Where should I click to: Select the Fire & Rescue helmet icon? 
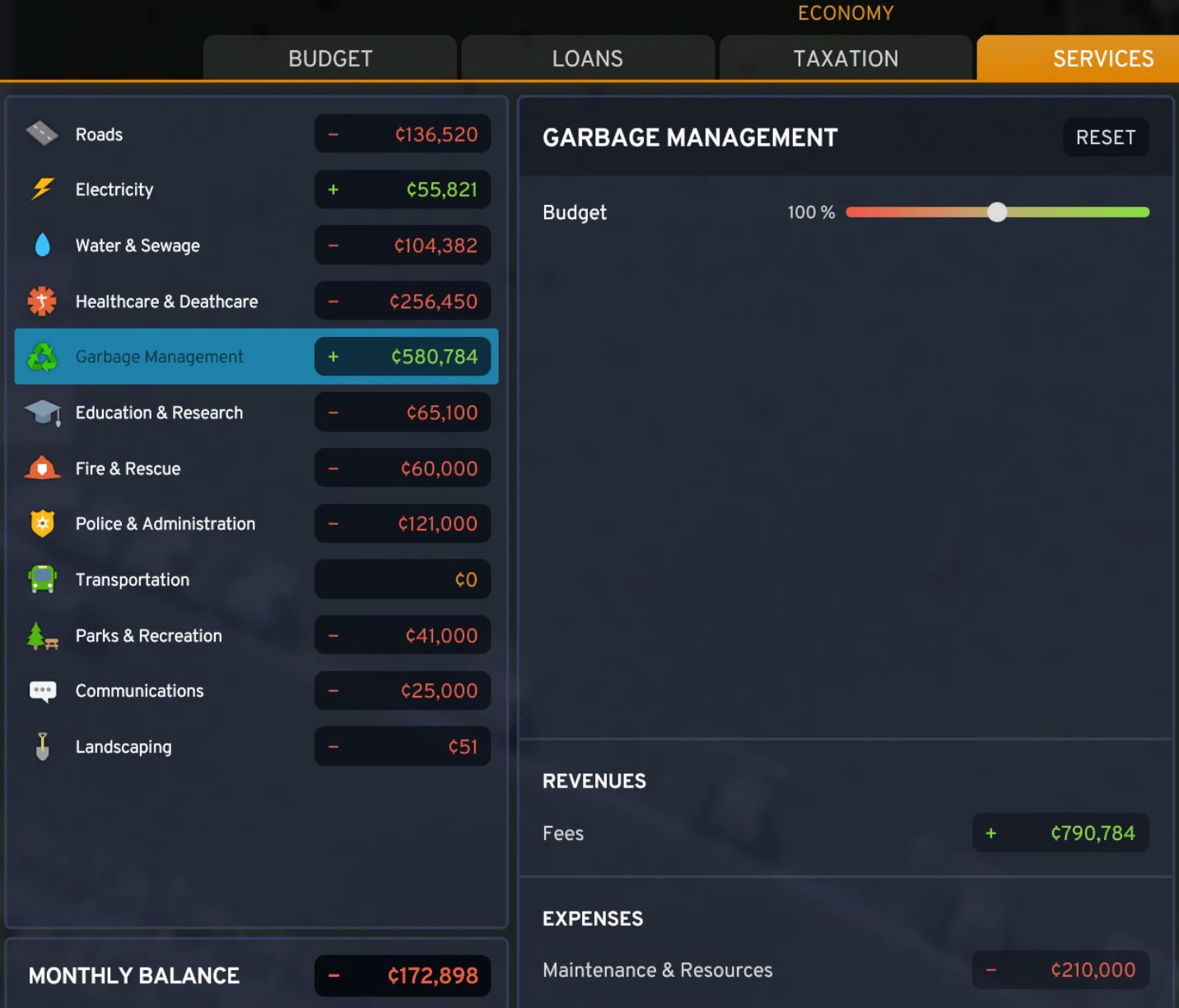42,468
